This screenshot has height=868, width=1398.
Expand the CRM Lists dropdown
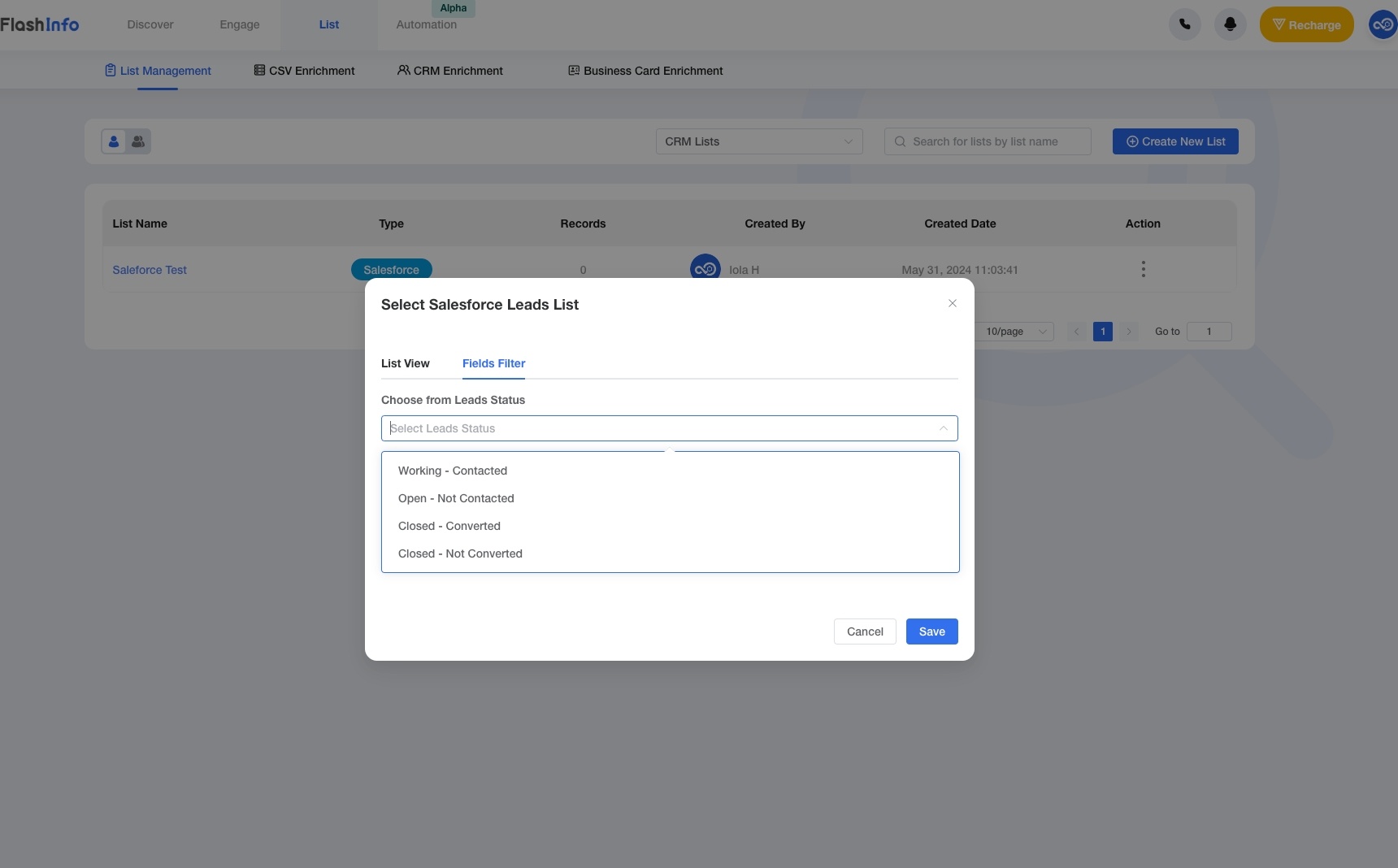pyautogui.click(x=759, y=141)
